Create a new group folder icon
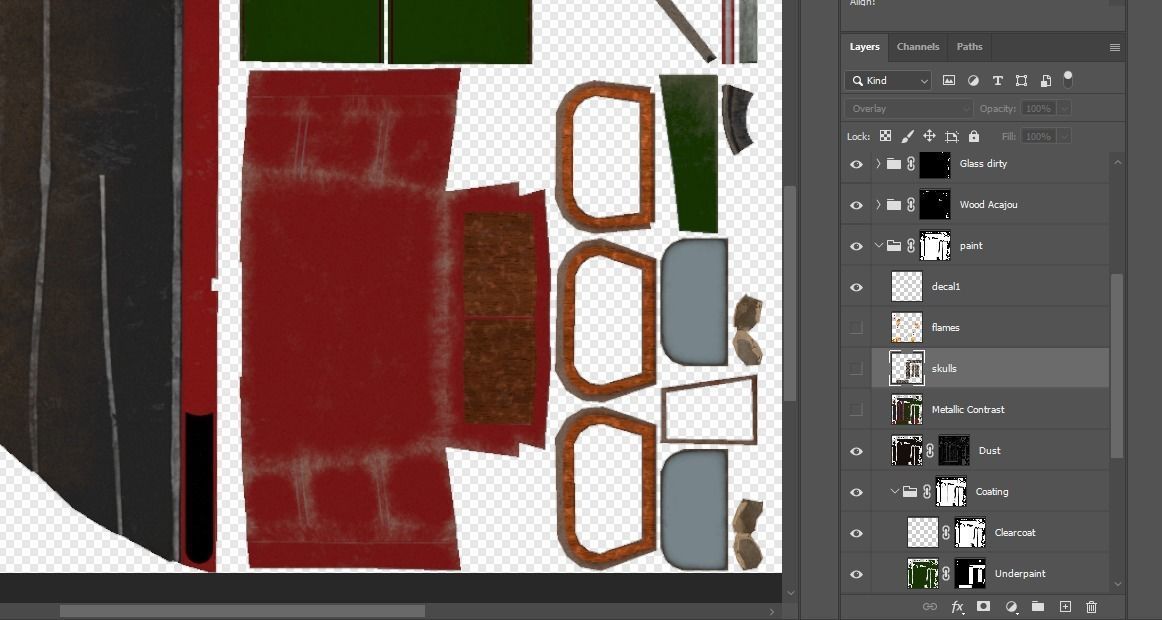 pyautogui.click(x=1038, y=607)
